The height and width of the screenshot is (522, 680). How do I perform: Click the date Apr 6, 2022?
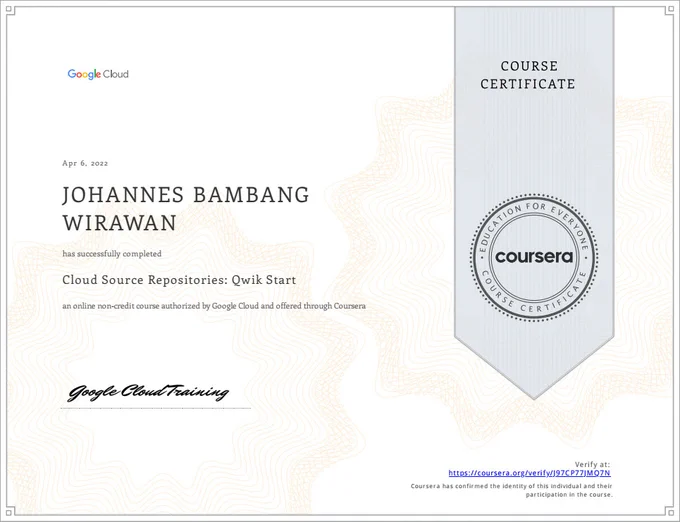click(85, 163)
